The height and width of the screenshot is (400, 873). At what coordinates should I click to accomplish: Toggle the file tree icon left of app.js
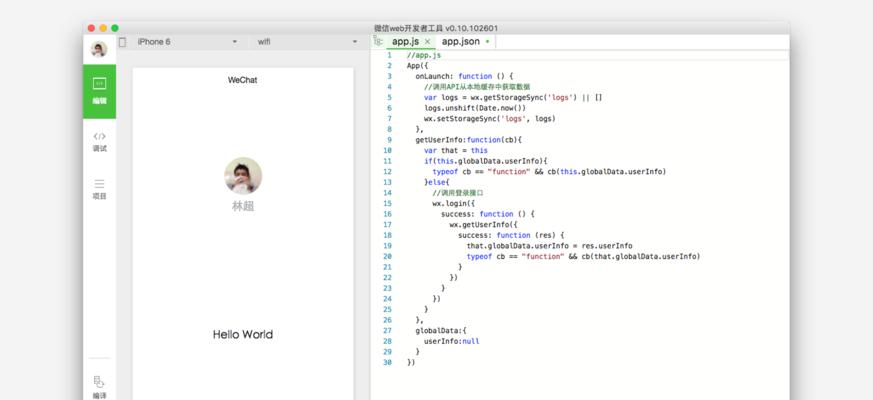(379, 41)
